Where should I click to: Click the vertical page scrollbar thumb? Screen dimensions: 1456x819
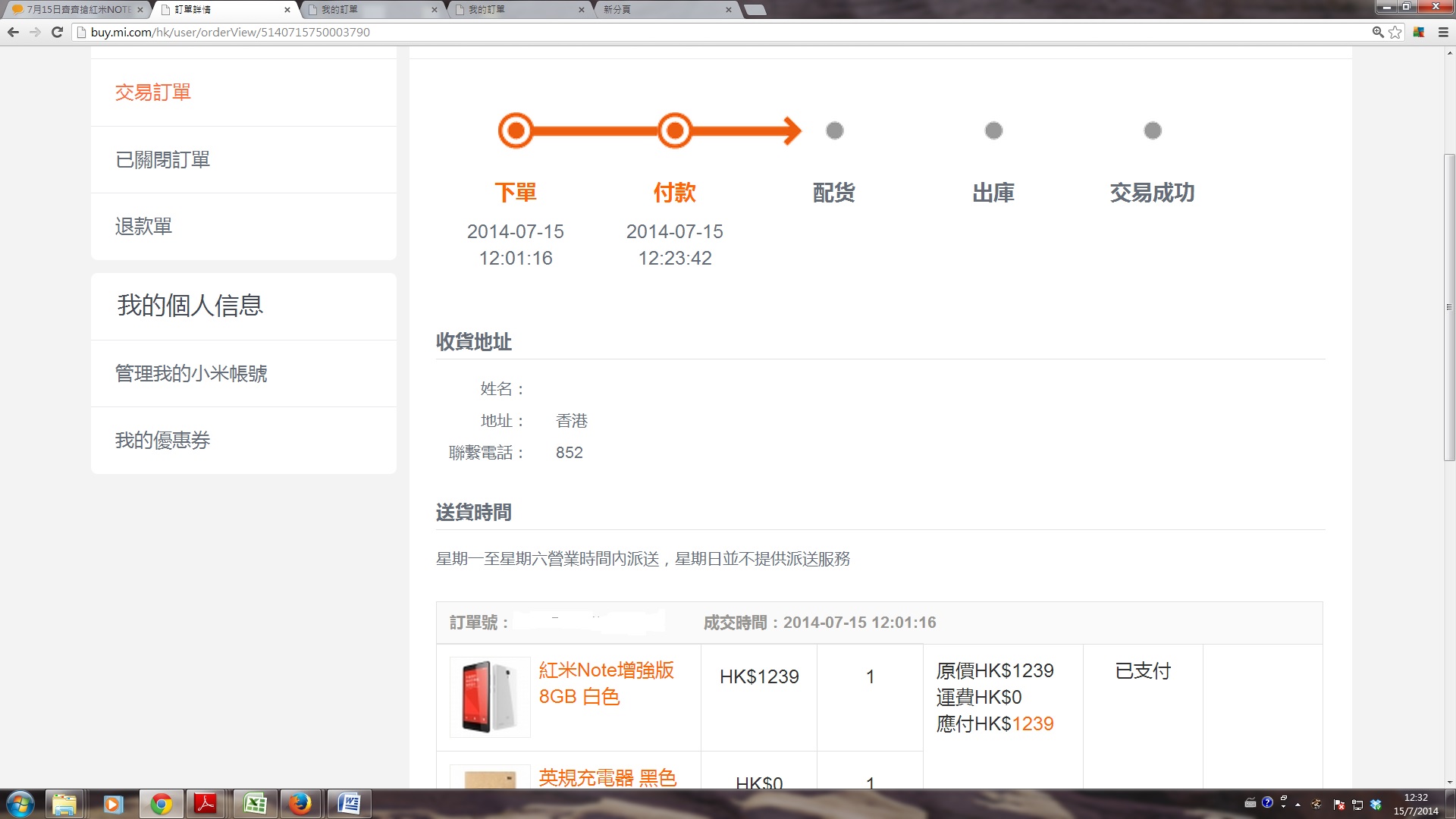(1449, 307)
